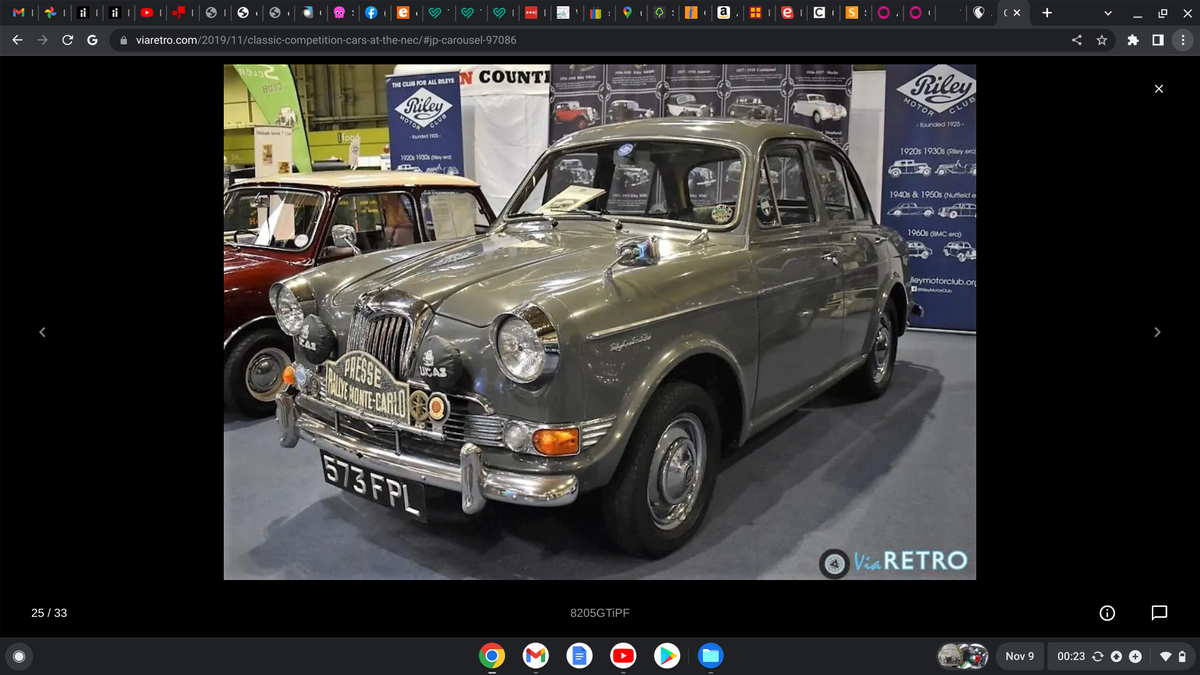Open Files app from the shelf
This screenshot has height=675, width=1200.
pyautogui.click(x=710, y=656)
